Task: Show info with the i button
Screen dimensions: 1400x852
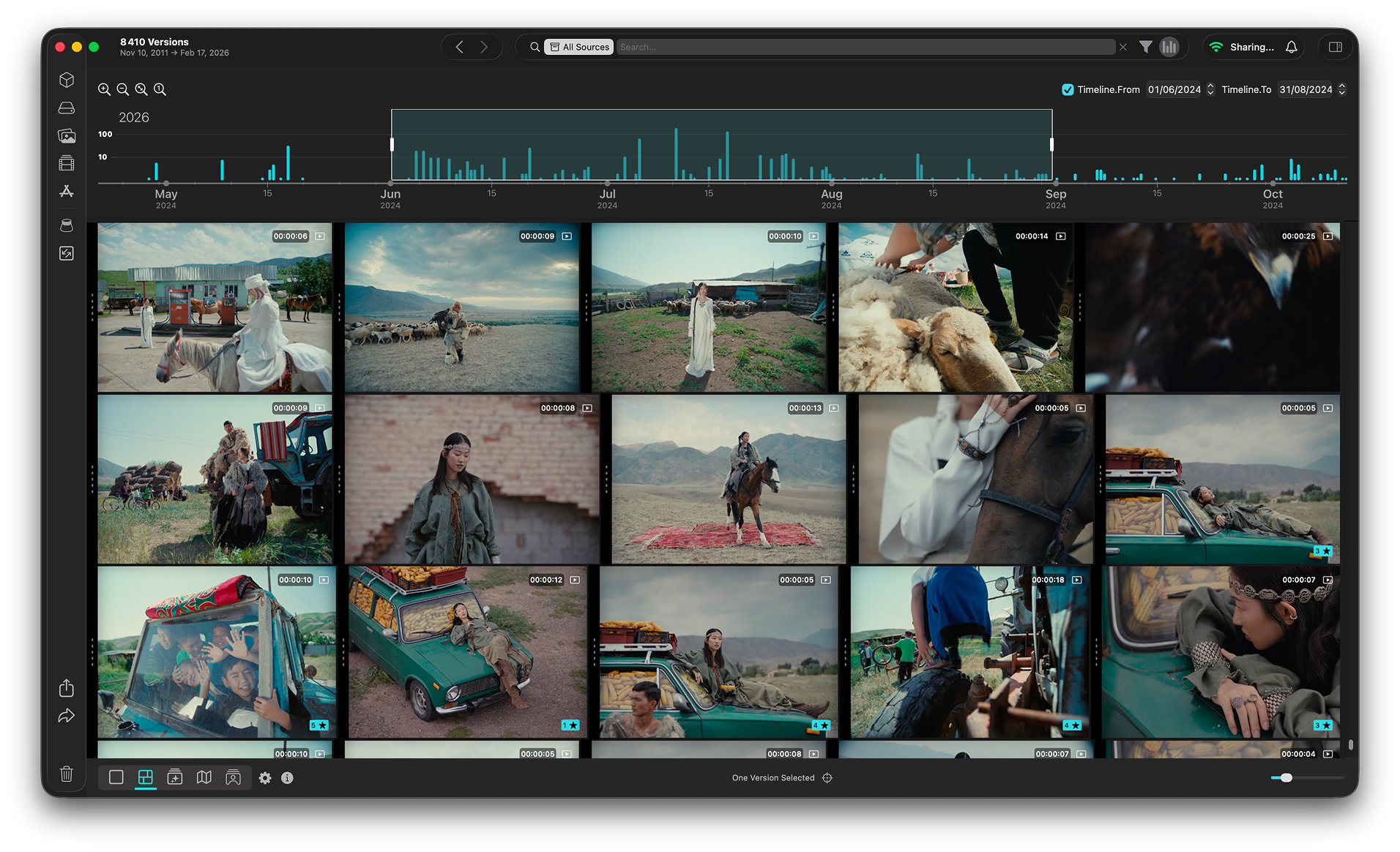Action: pos(287,778)
